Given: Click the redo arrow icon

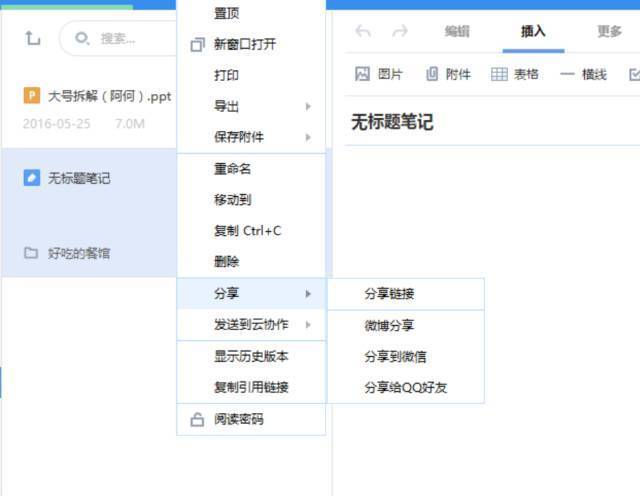Looking at the screenshot, I should [x=400, y=31].
